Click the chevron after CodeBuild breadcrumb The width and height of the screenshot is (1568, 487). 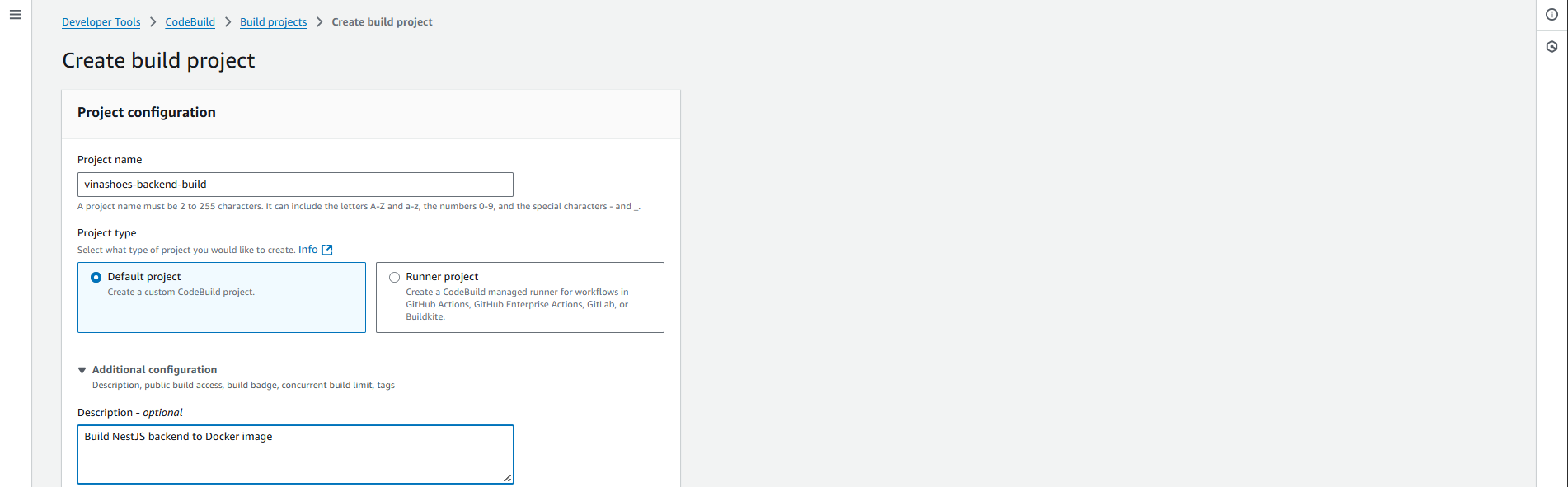(228, 22)
